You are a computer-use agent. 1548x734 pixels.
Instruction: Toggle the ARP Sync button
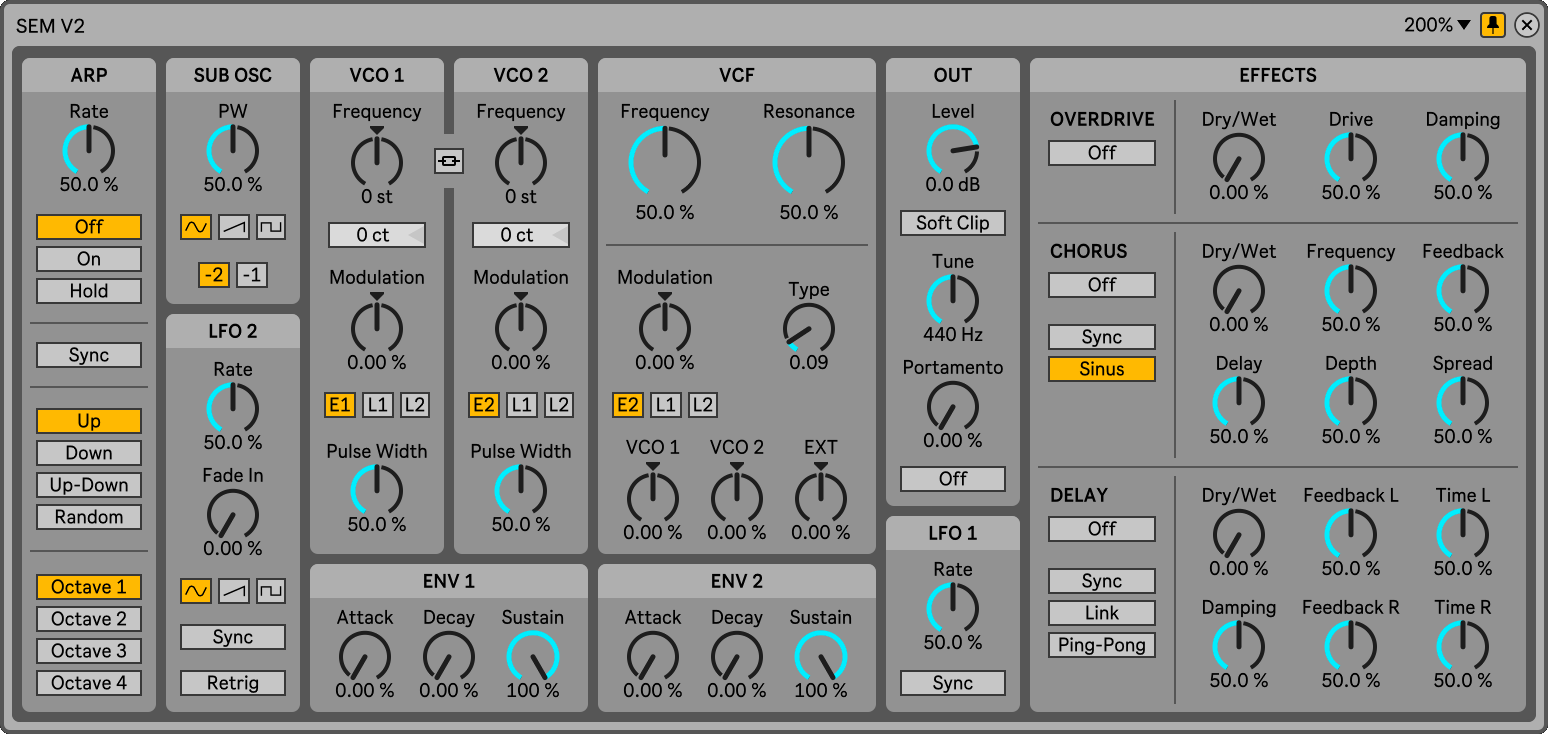[89, 355]
